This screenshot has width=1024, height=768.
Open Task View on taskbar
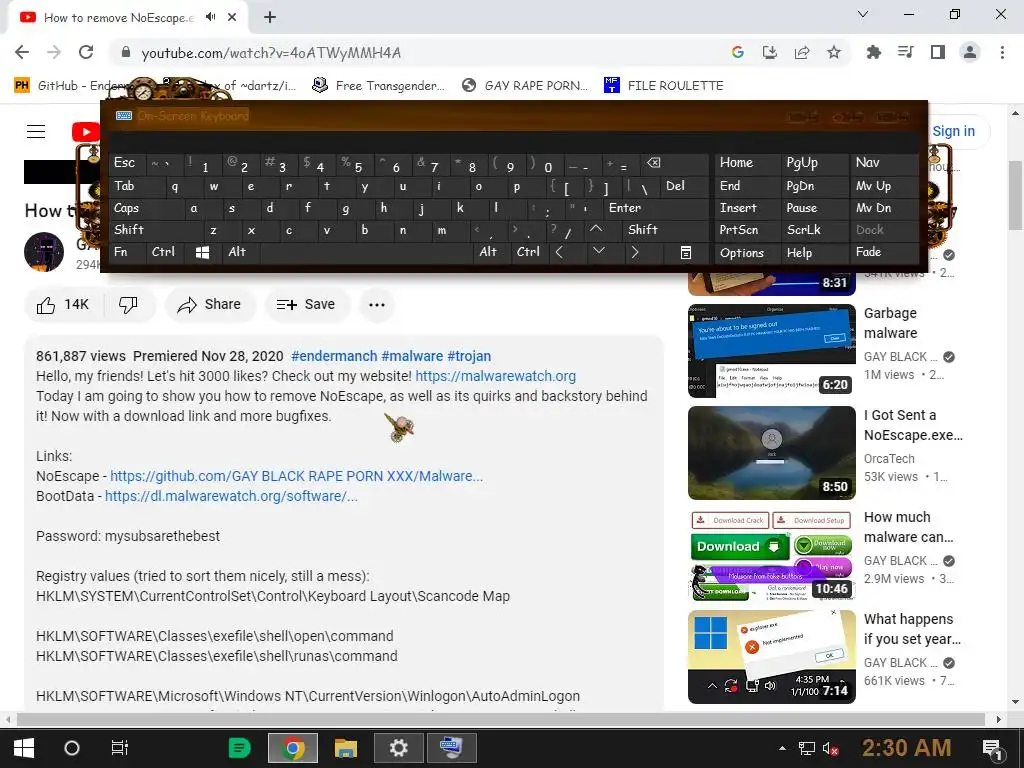(x=120, y=748)
